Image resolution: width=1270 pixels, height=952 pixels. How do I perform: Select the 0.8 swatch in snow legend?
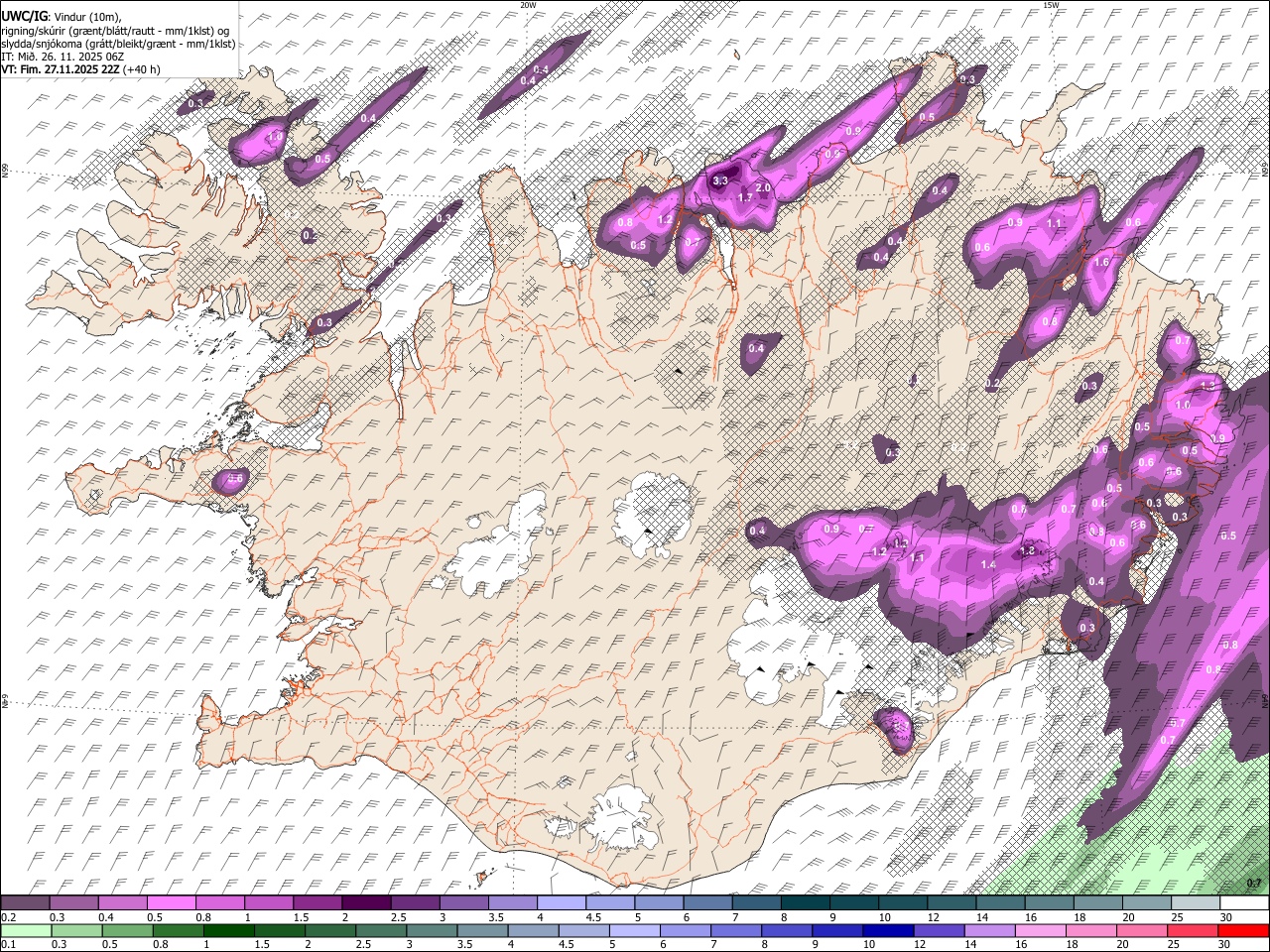tap(219, 902)
